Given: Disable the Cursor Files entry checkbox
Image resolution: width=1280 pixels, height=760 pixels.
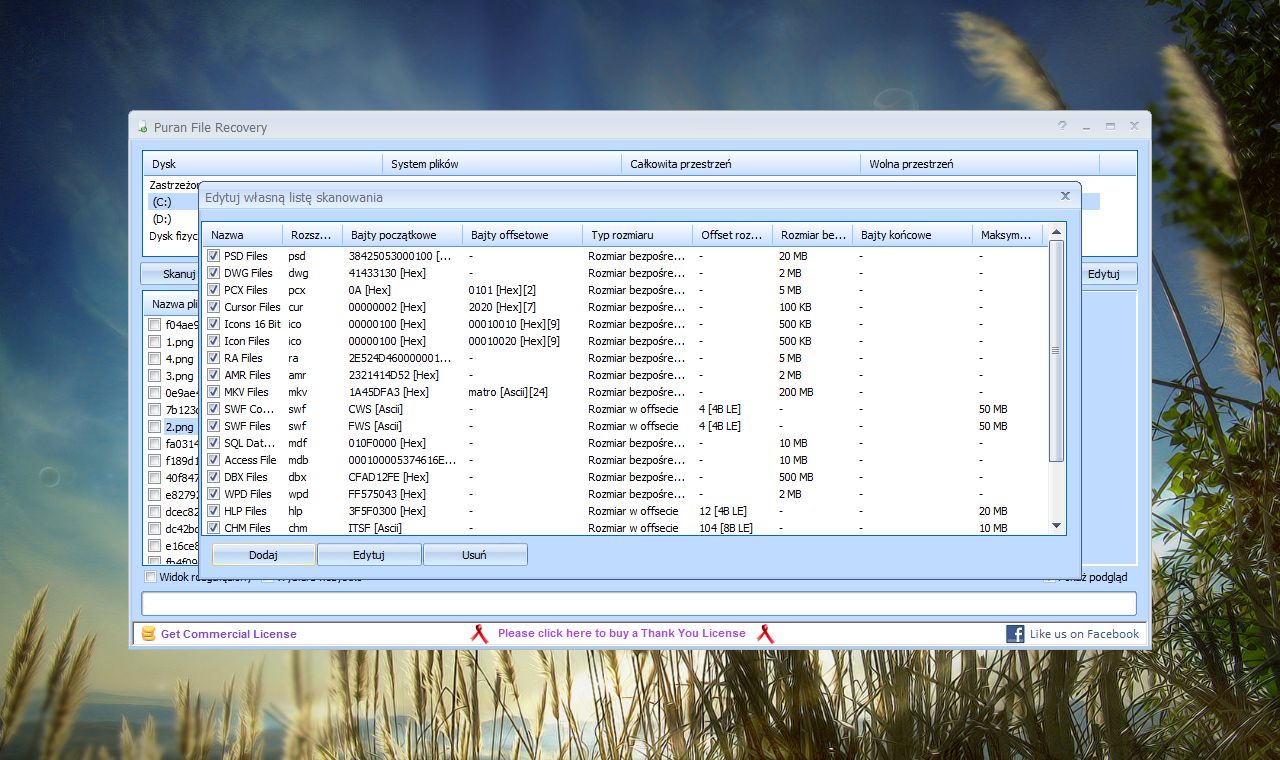Looking at the screenshot, I should 213,307.
